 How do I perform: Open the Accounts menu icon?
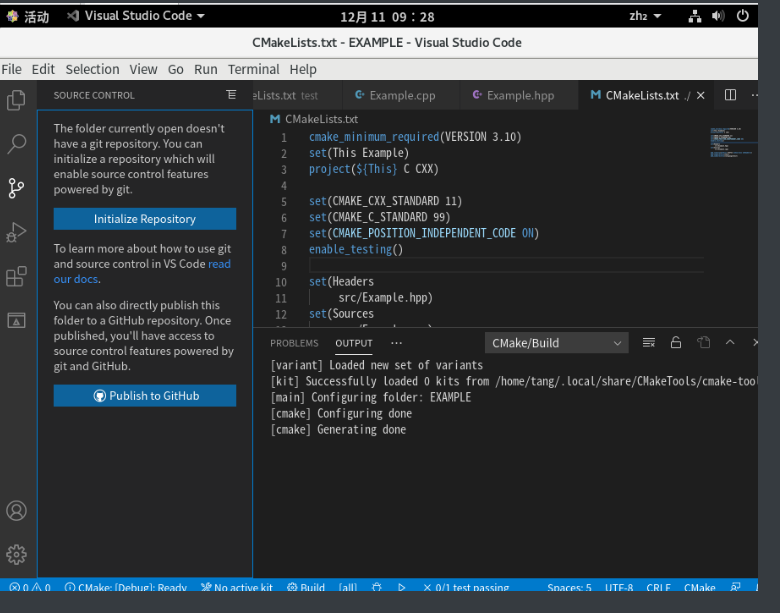(x=16, y=511)
